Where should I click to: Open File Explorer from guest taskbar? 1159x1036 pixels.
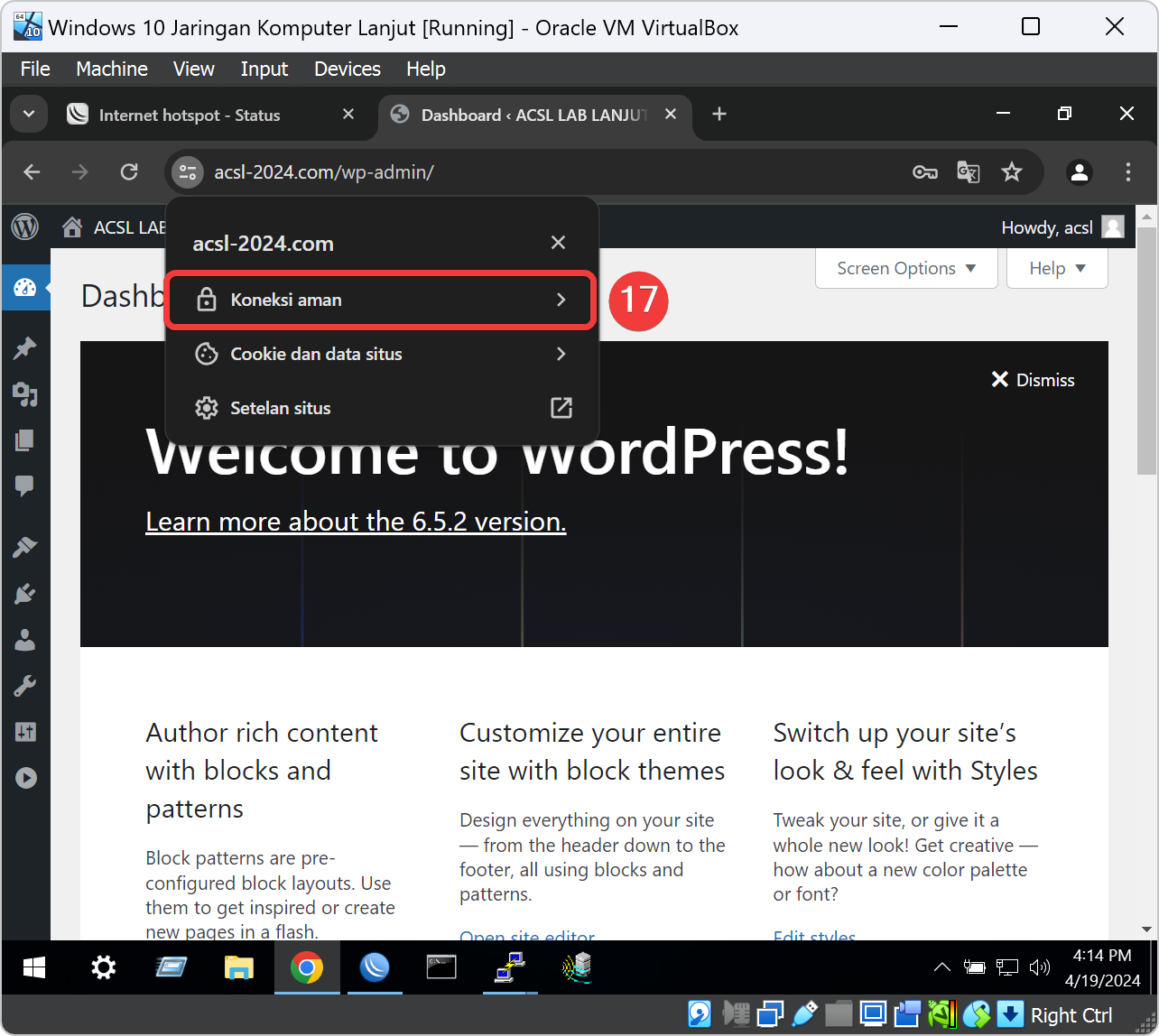[x=238, y=967]
